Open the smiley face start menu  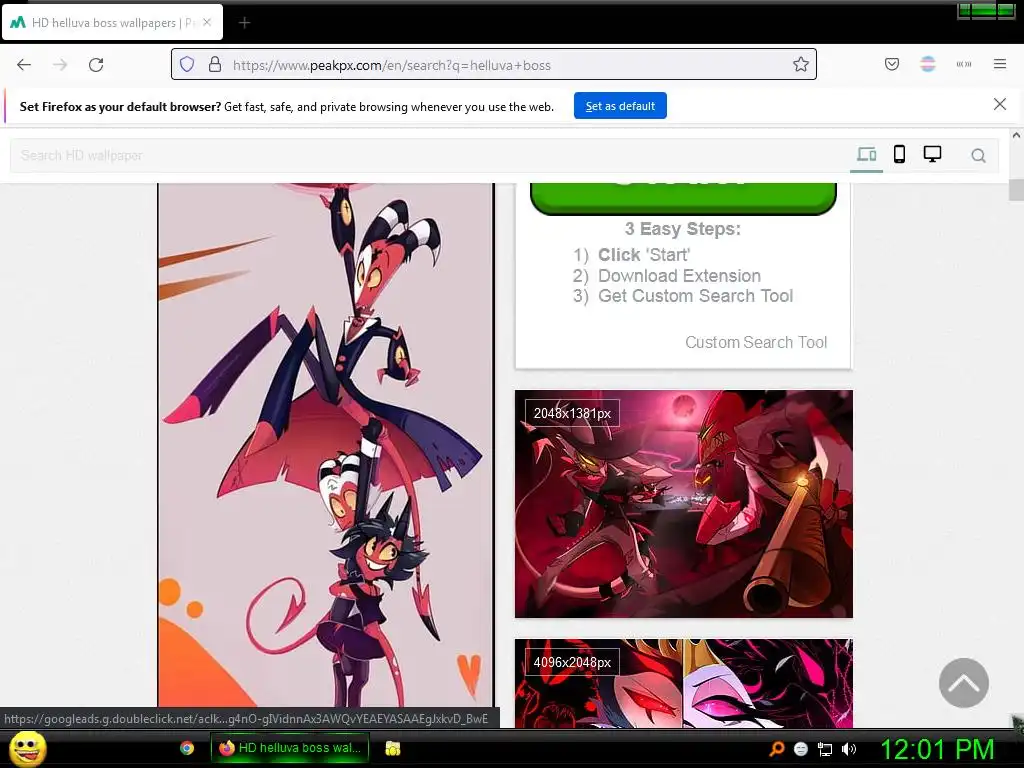[x=27, y=748]
